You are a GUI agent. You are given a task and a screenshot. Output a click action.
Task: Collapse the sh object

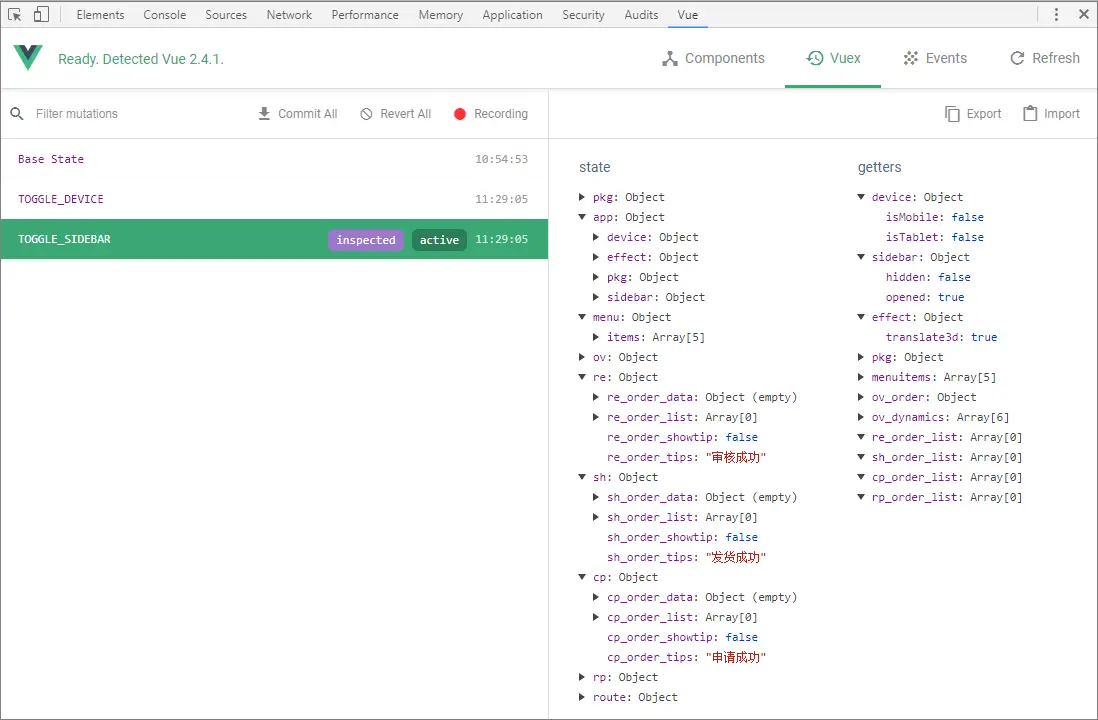pos(582,477)
